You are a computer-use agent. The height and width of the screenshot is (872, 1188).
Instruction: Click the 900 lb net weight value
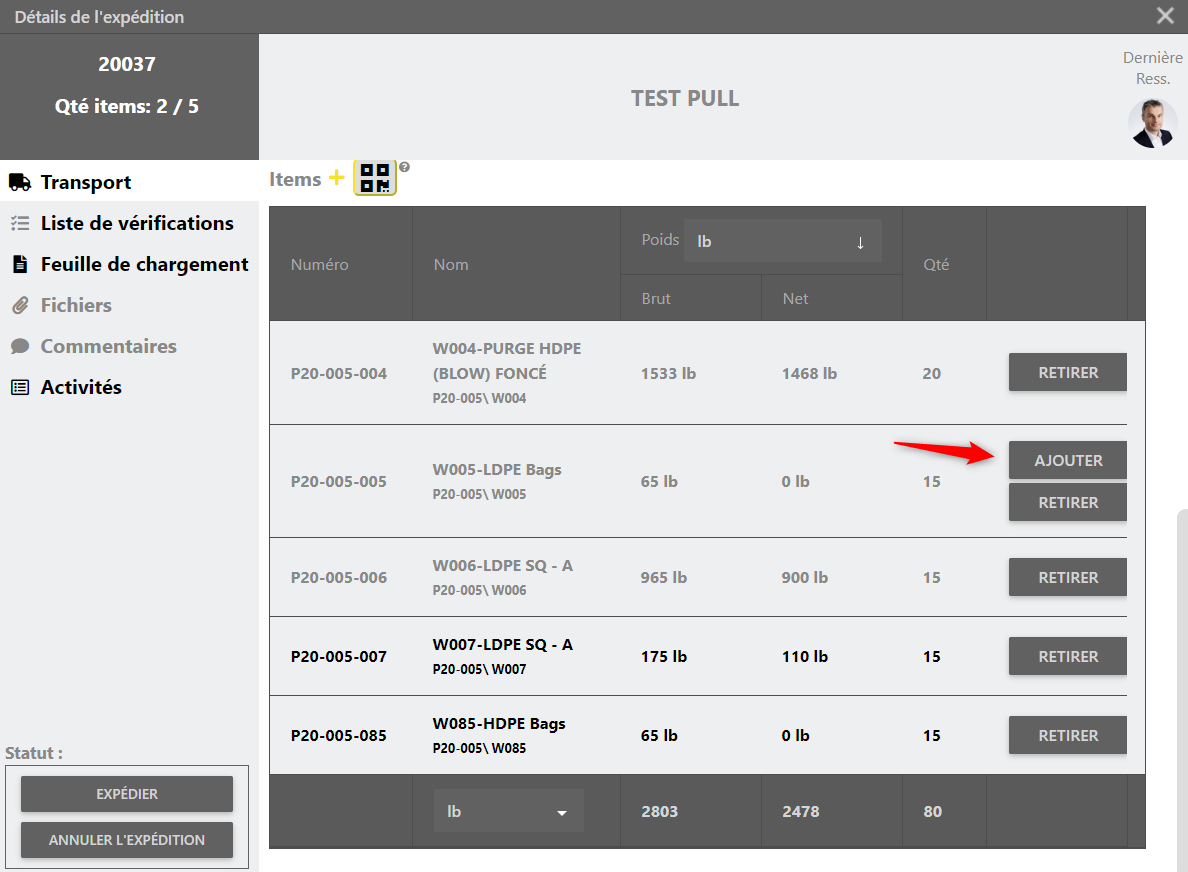805,577
